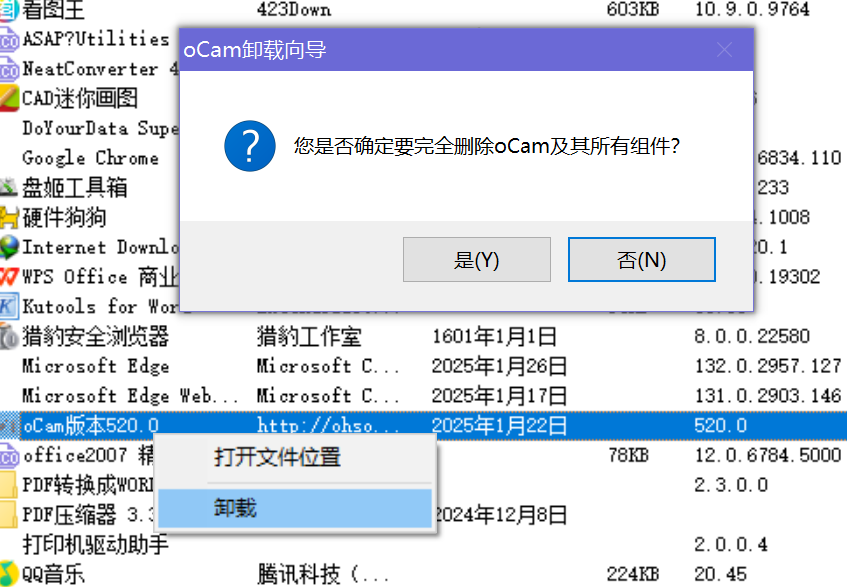Select the 硬件狗狗 entry
Viewport: 847px width, 587px height.
(x=64, y=217)
